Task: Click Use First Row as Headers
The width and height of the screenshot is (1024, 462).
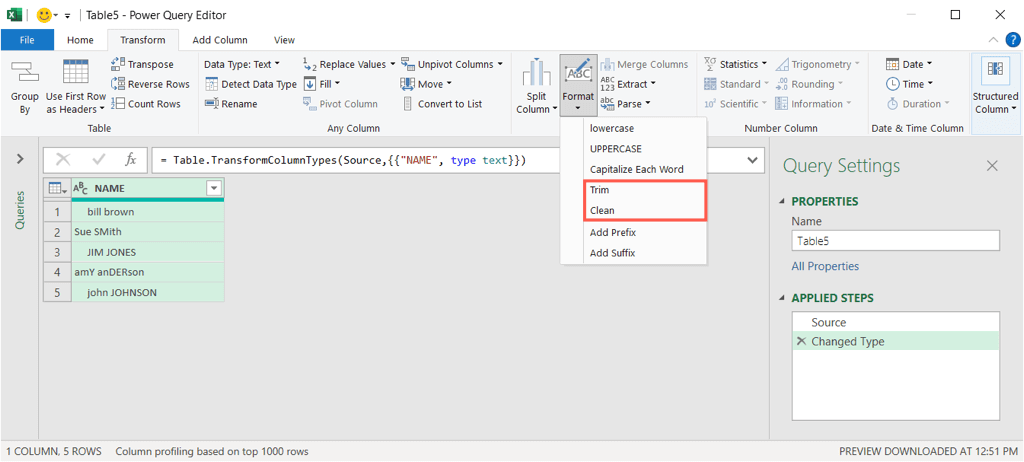Action: (x=76, y=86)
